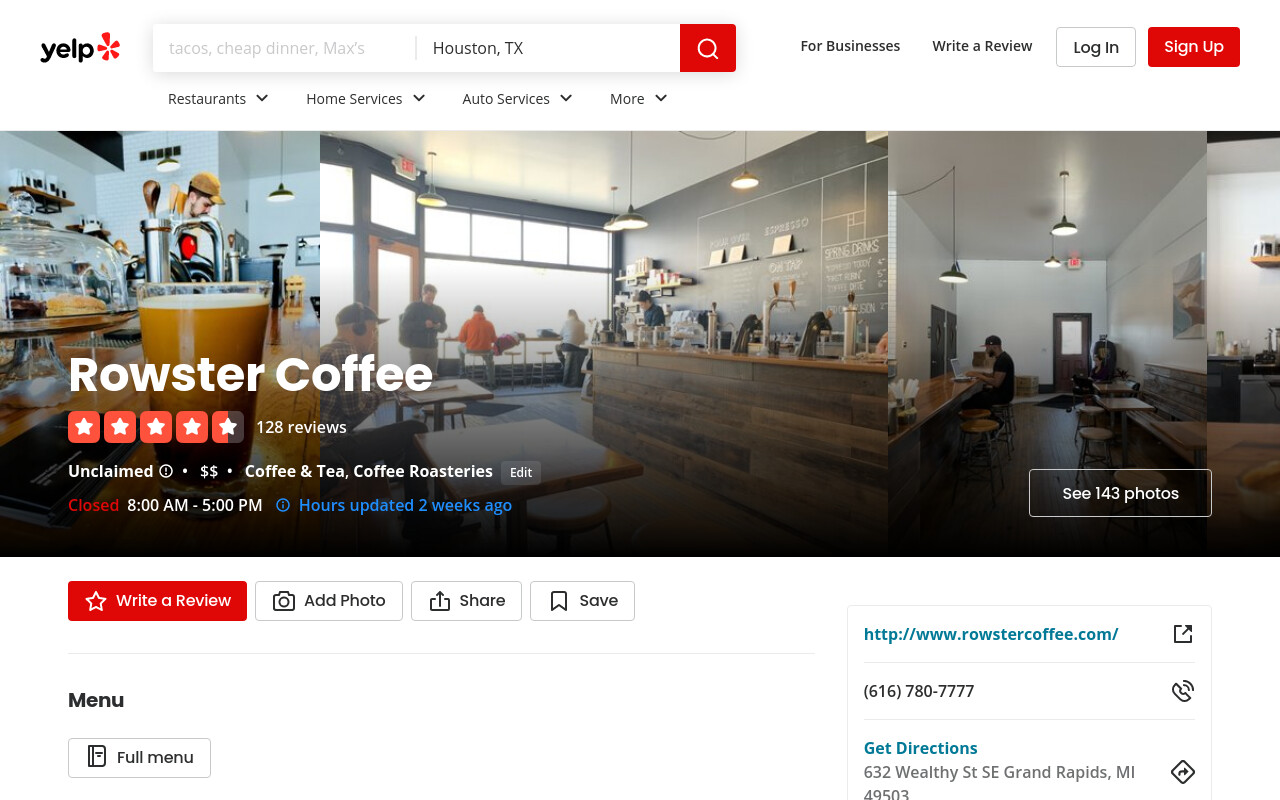The height and width of the screenshot is (800, 1280).
Task: Click Hours updated 2 weeks ago link
Action: (405, 505)
